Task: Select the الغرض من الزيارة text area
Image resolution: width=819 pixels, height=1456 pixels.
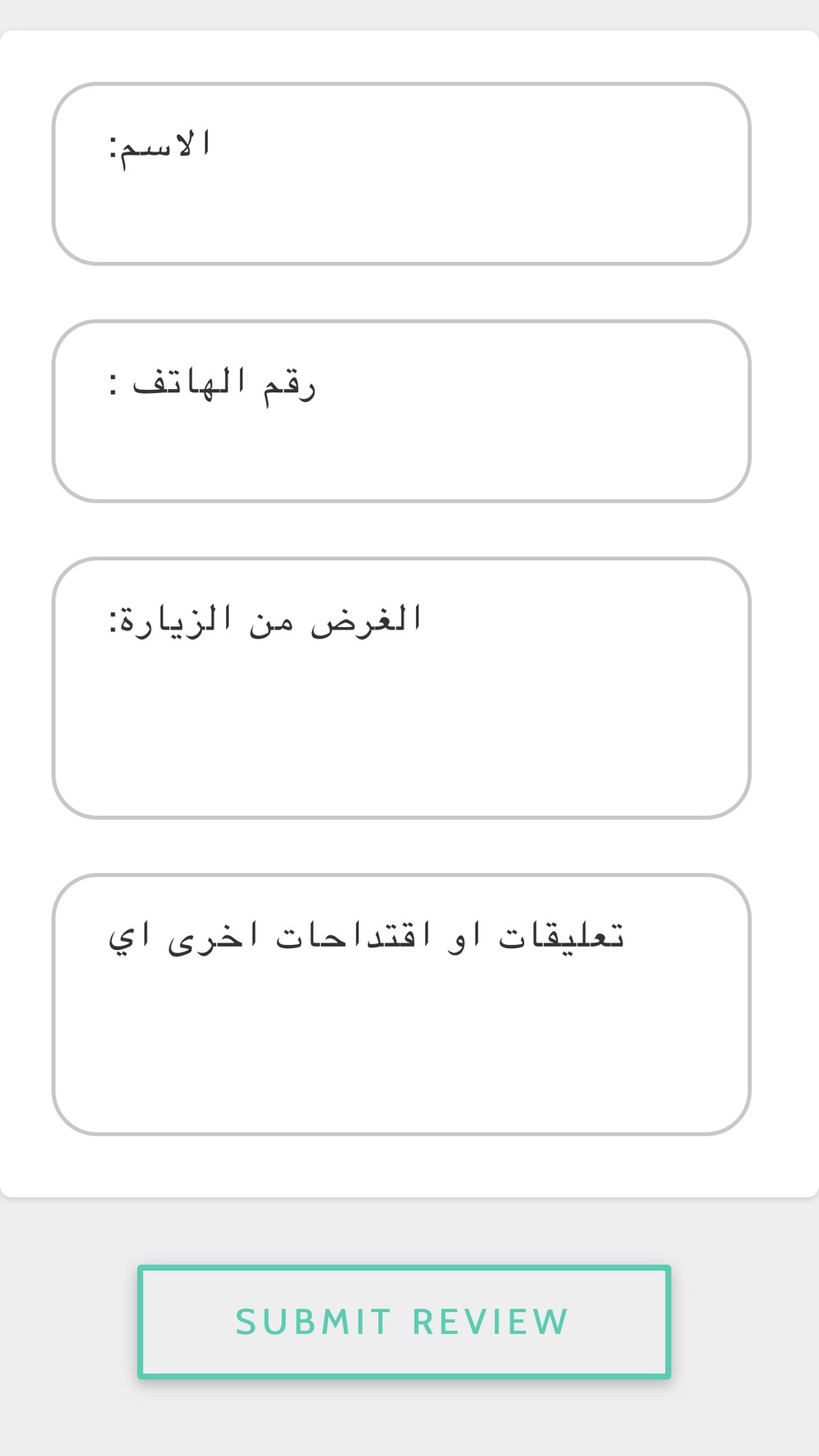Action: point(401,688)
